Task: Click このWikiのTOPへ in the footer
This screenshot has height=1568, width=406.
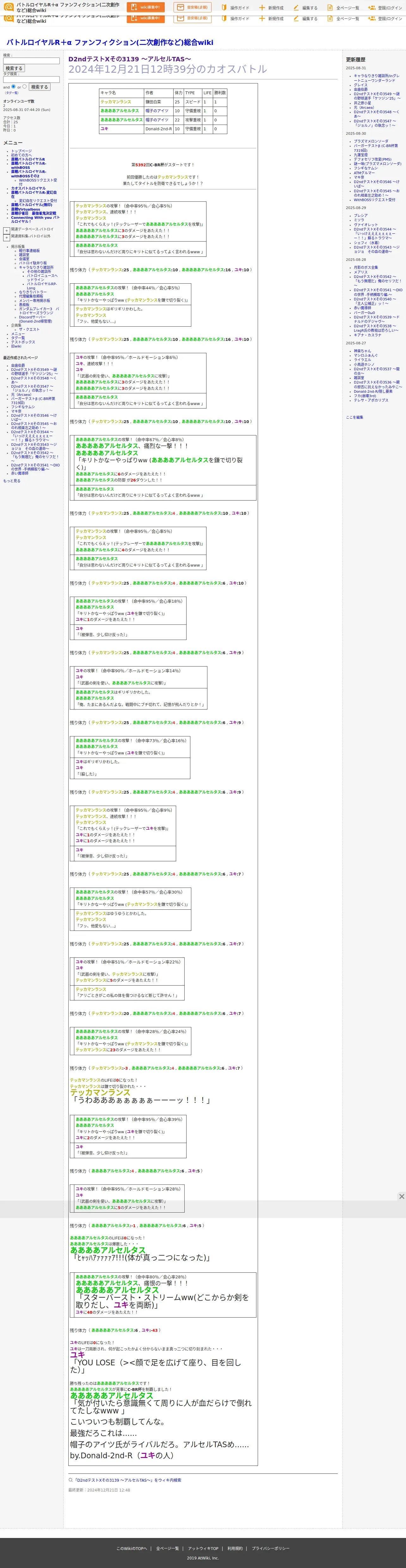Action: point(132,1548)
